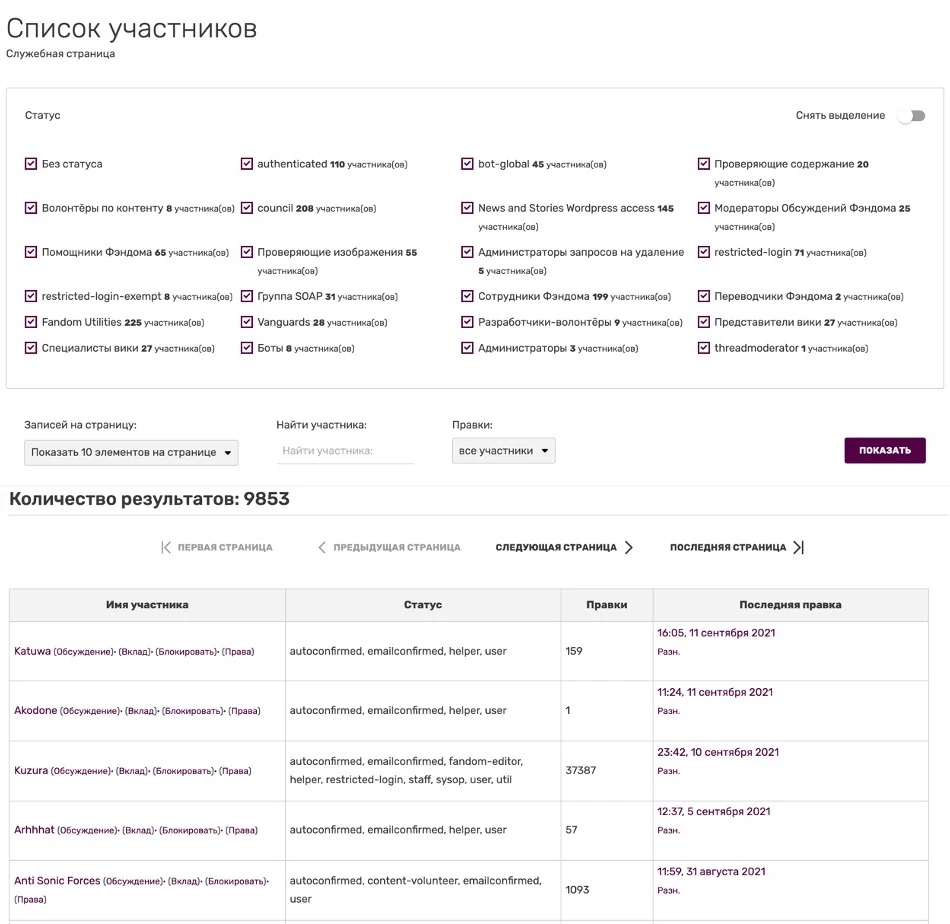Uncheck the 'Боты' checkbox

[247, 349]
